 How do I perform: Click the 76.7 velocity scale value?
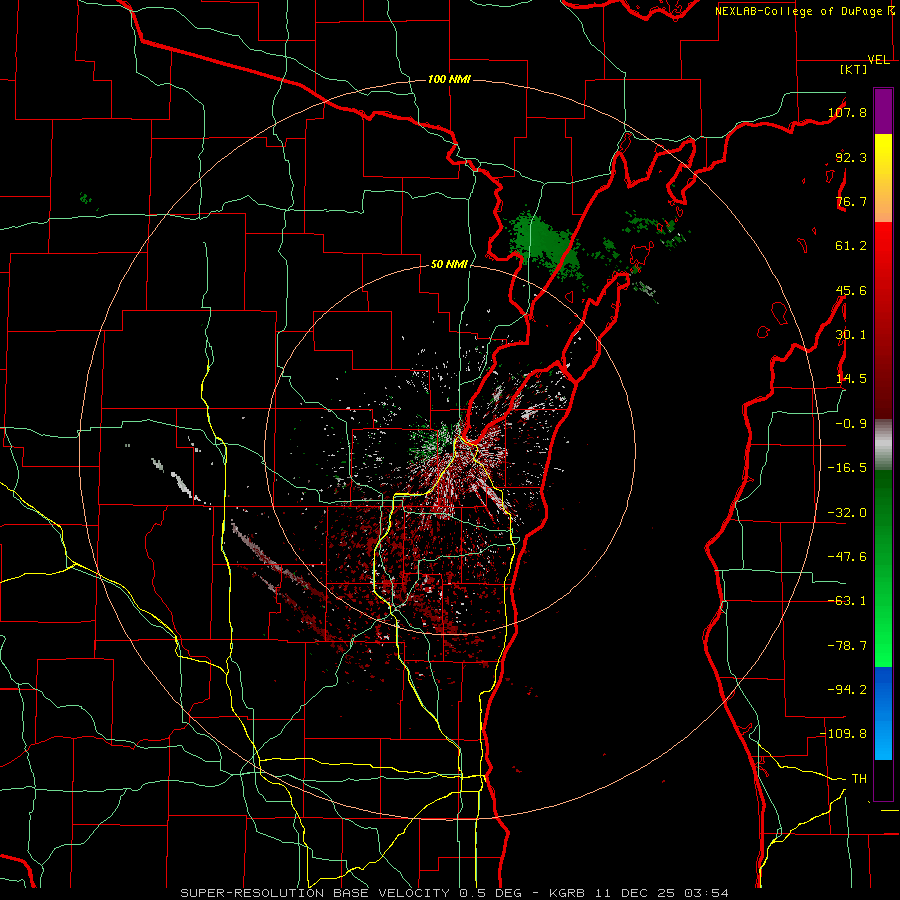click(x=851, y=201)
